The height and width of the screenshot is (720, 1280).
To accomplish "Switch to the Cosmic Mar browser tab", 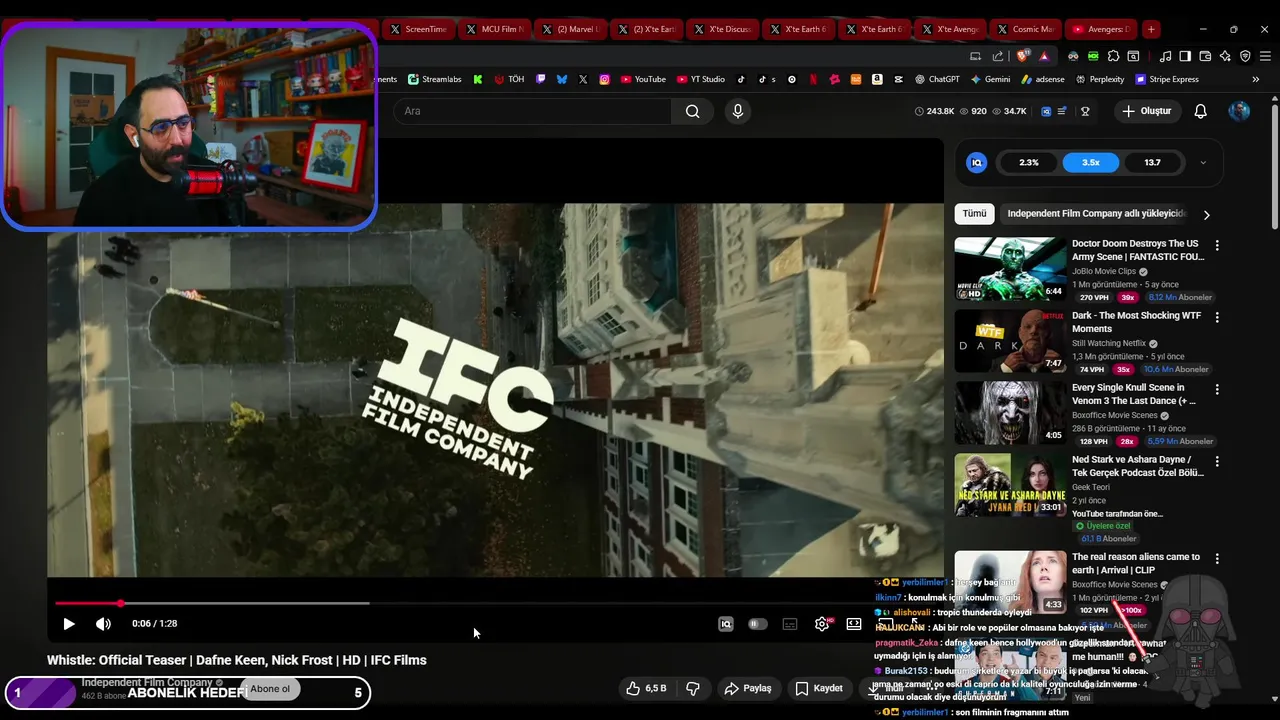I will pos(1026,29).
